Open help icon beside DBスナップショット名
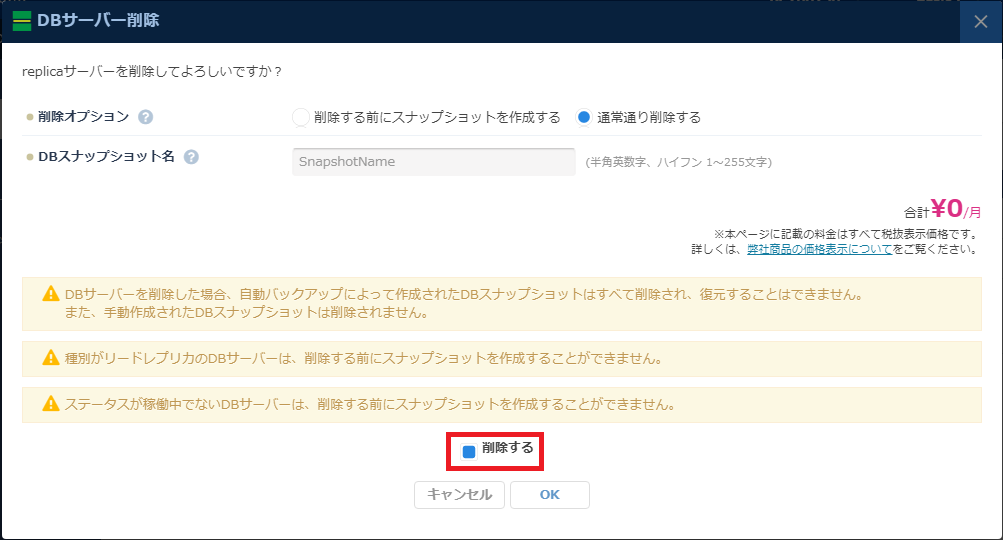This screenshot has width=1003, height=540. click(191, 157)
